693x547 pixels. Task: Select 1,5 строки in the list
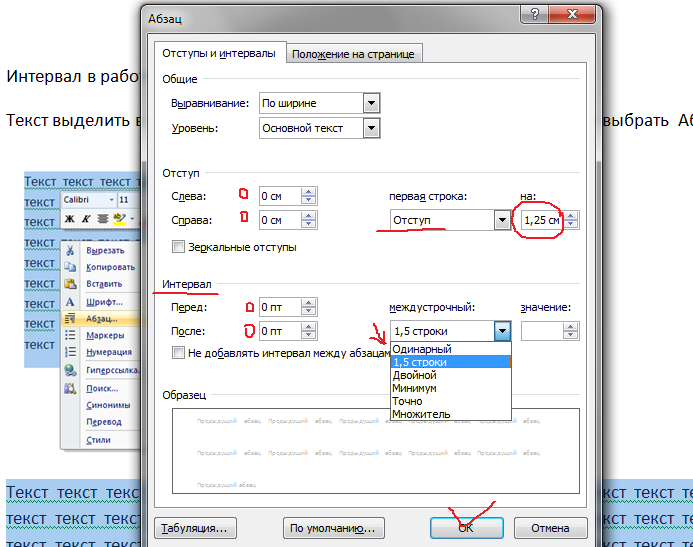pyautogui.click(x=451, y=362)
